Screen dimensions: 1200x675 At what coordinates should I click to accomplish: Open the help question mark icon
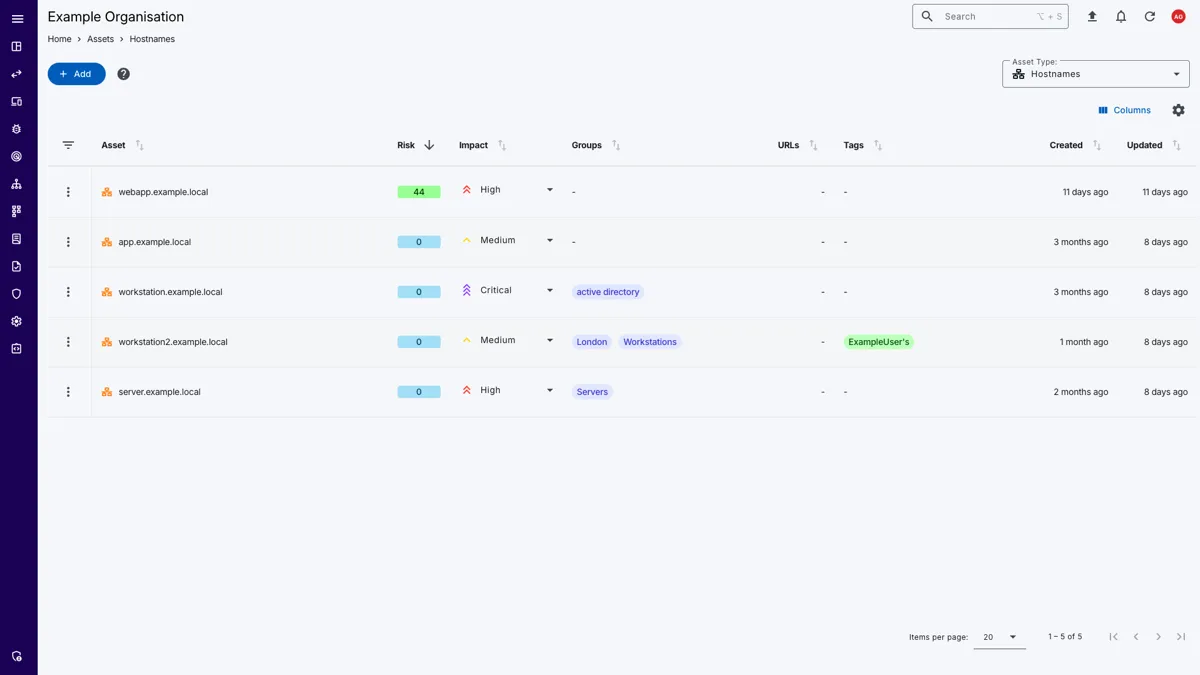click(123, 74)
